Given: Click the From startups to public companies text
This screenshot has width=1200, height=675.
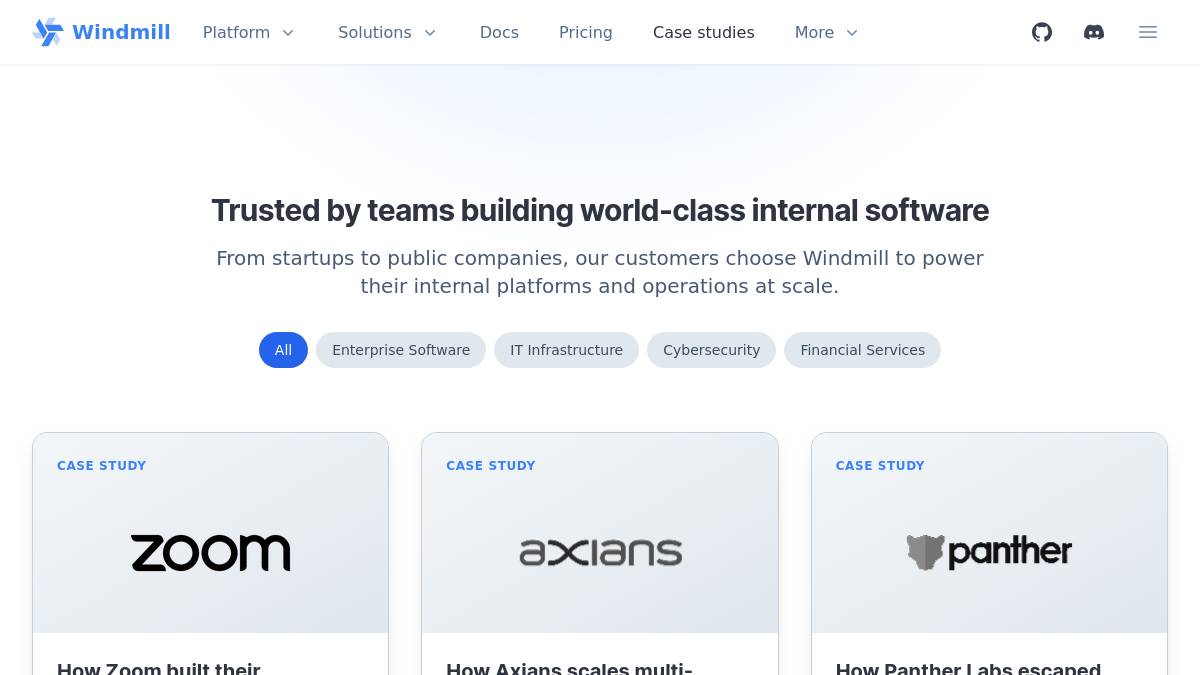Looking at the screenshot, I should click(x=600, y=272).
